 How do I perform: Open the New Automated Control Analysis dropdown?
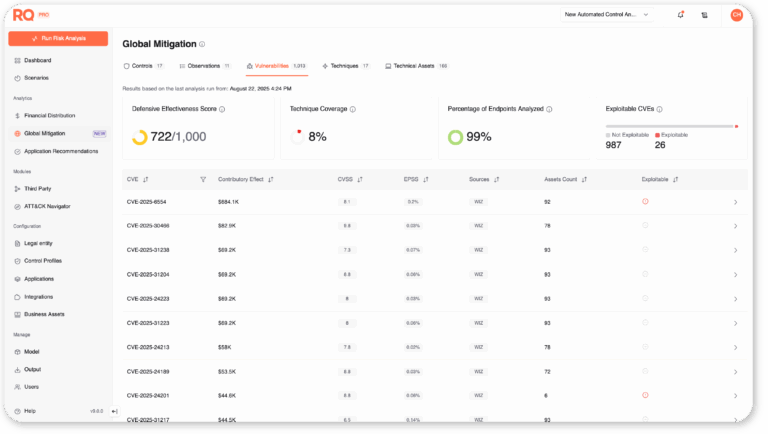click(x=607, y=15)
